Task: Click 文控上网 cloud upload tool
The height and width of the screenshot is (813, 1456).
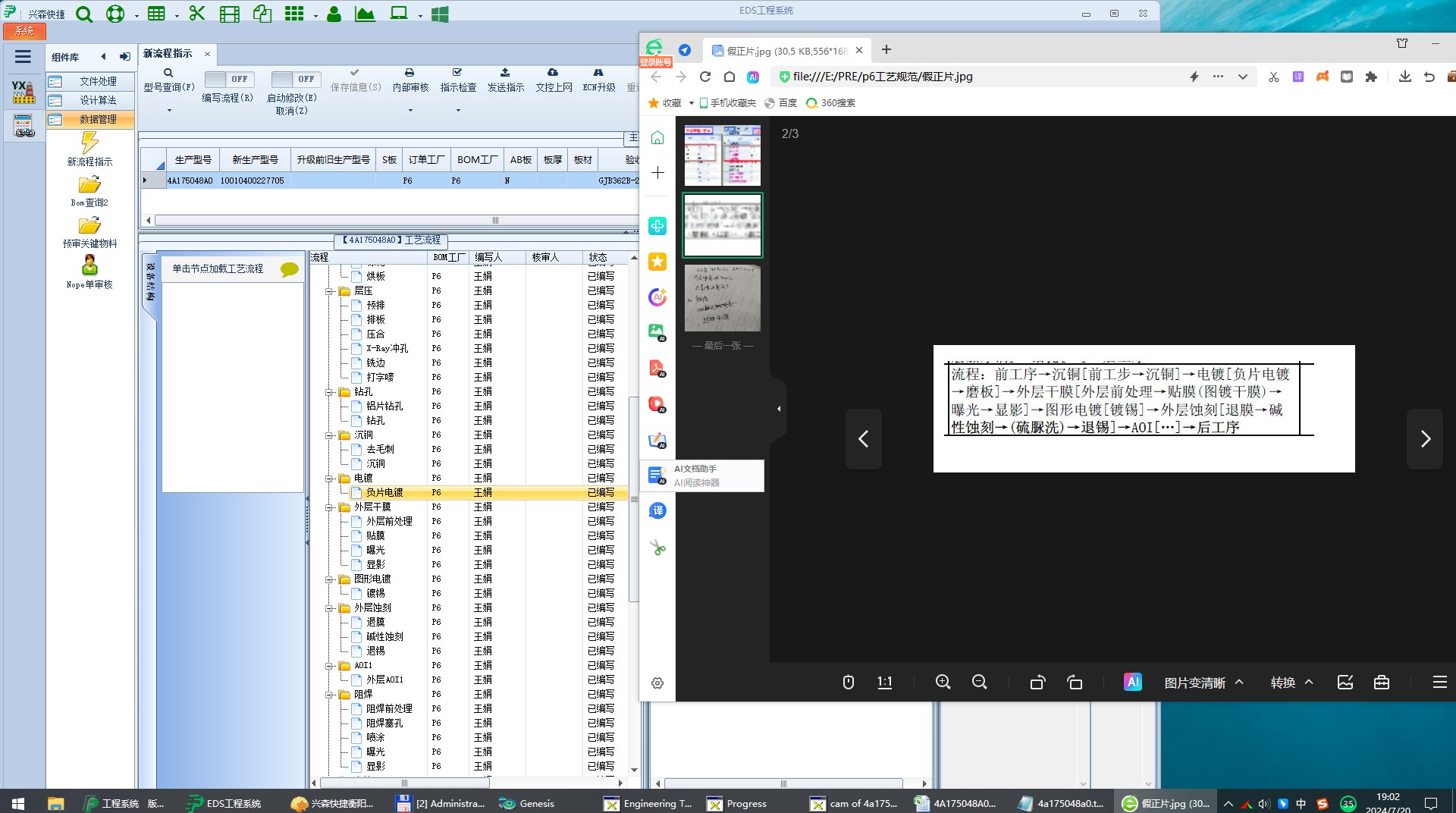Action: (x=554, y=80)
